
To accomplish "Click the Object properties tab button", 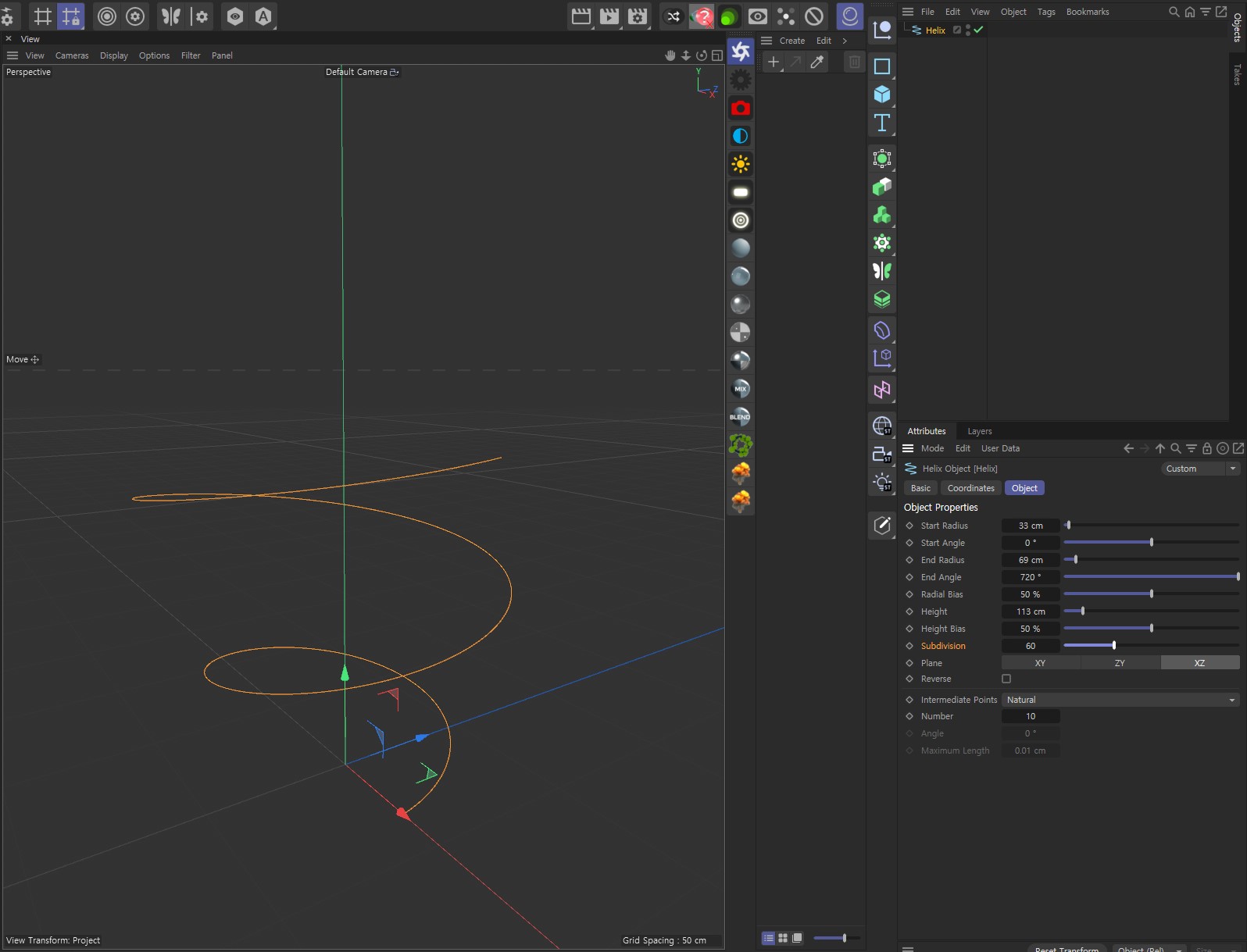I will 1024,488.
